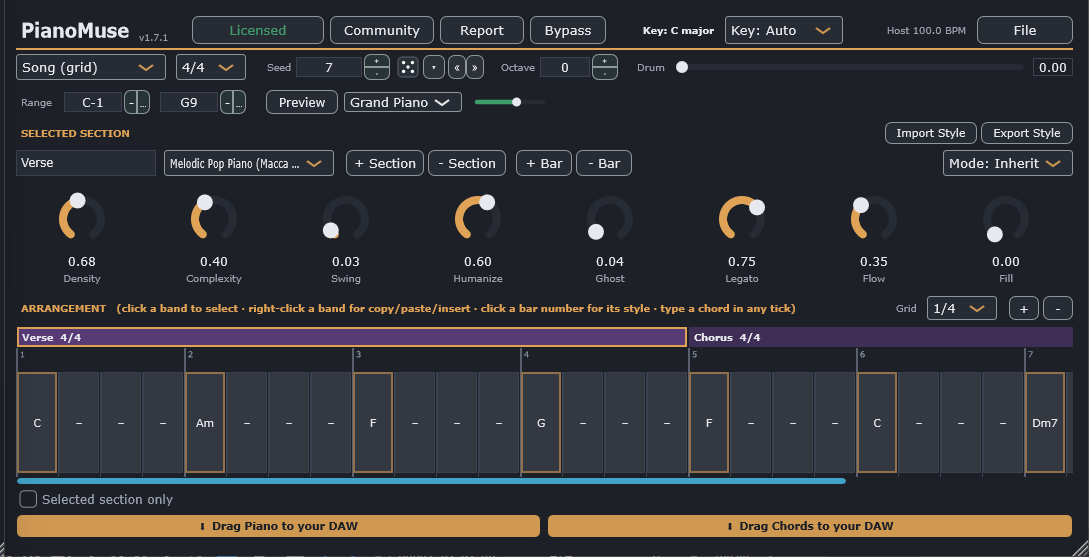Click the Verse section name field
Viewport: 1089px width, 557px height.
pyautogui.click(x=86, y=163)
